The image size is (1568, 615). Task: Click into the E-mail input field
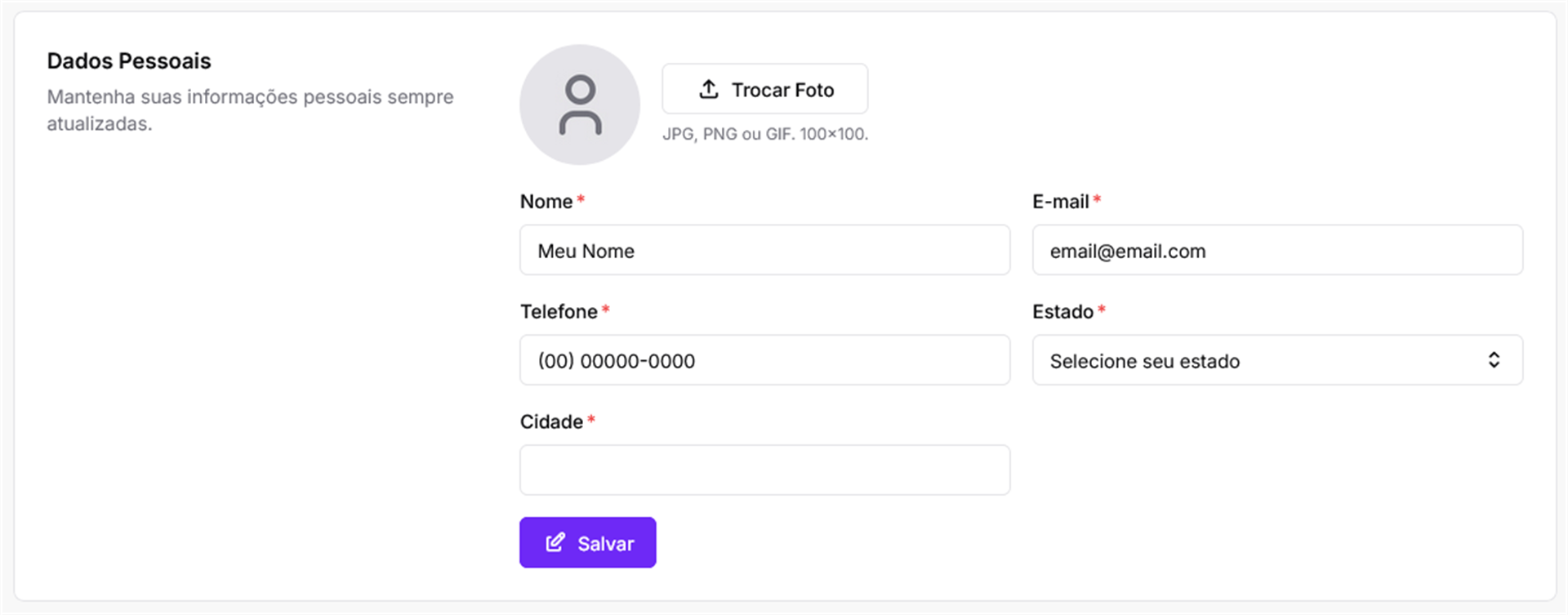tap(1276, 250)
